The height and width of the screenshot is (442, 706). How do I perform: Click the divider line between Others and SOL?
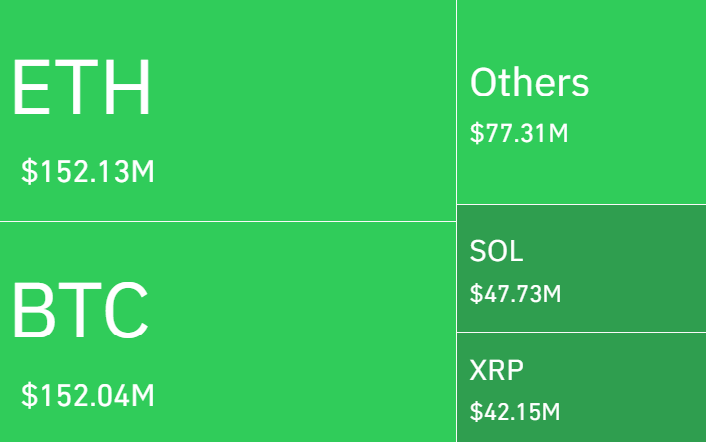(x=581, y=204)
